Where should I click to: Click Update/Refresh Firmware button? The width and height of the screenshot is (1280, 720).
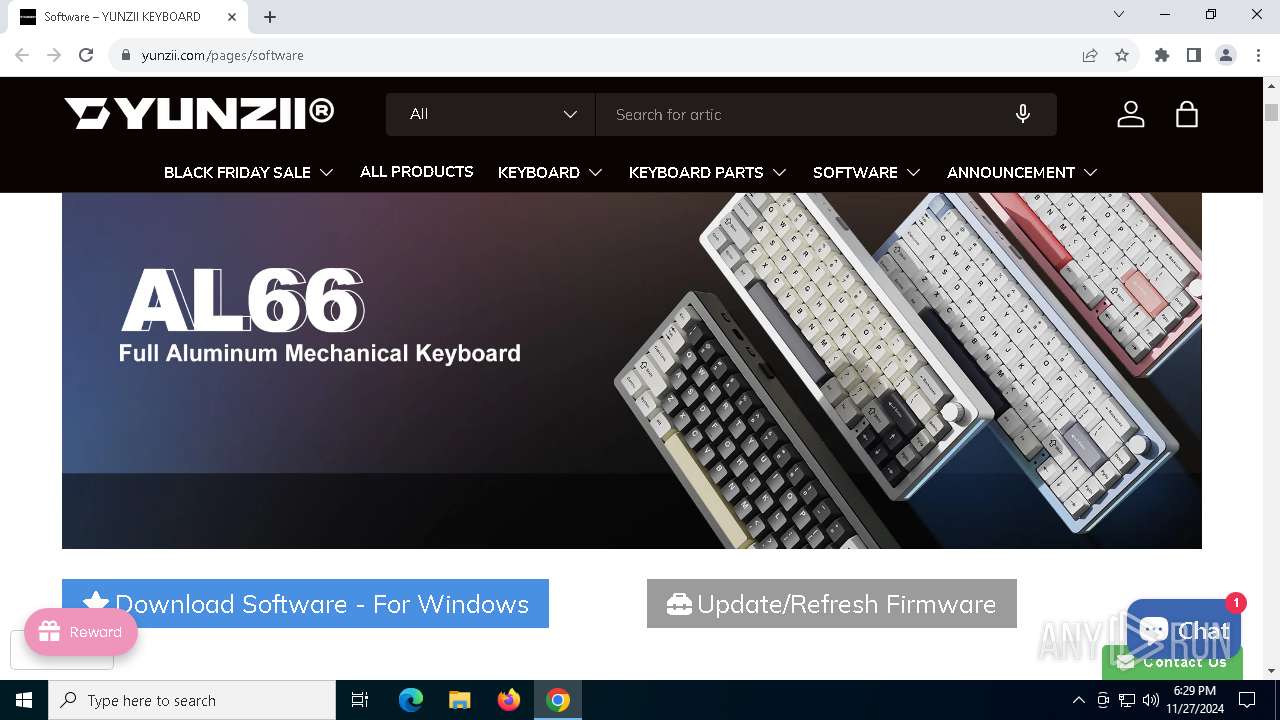pos(832,603)
